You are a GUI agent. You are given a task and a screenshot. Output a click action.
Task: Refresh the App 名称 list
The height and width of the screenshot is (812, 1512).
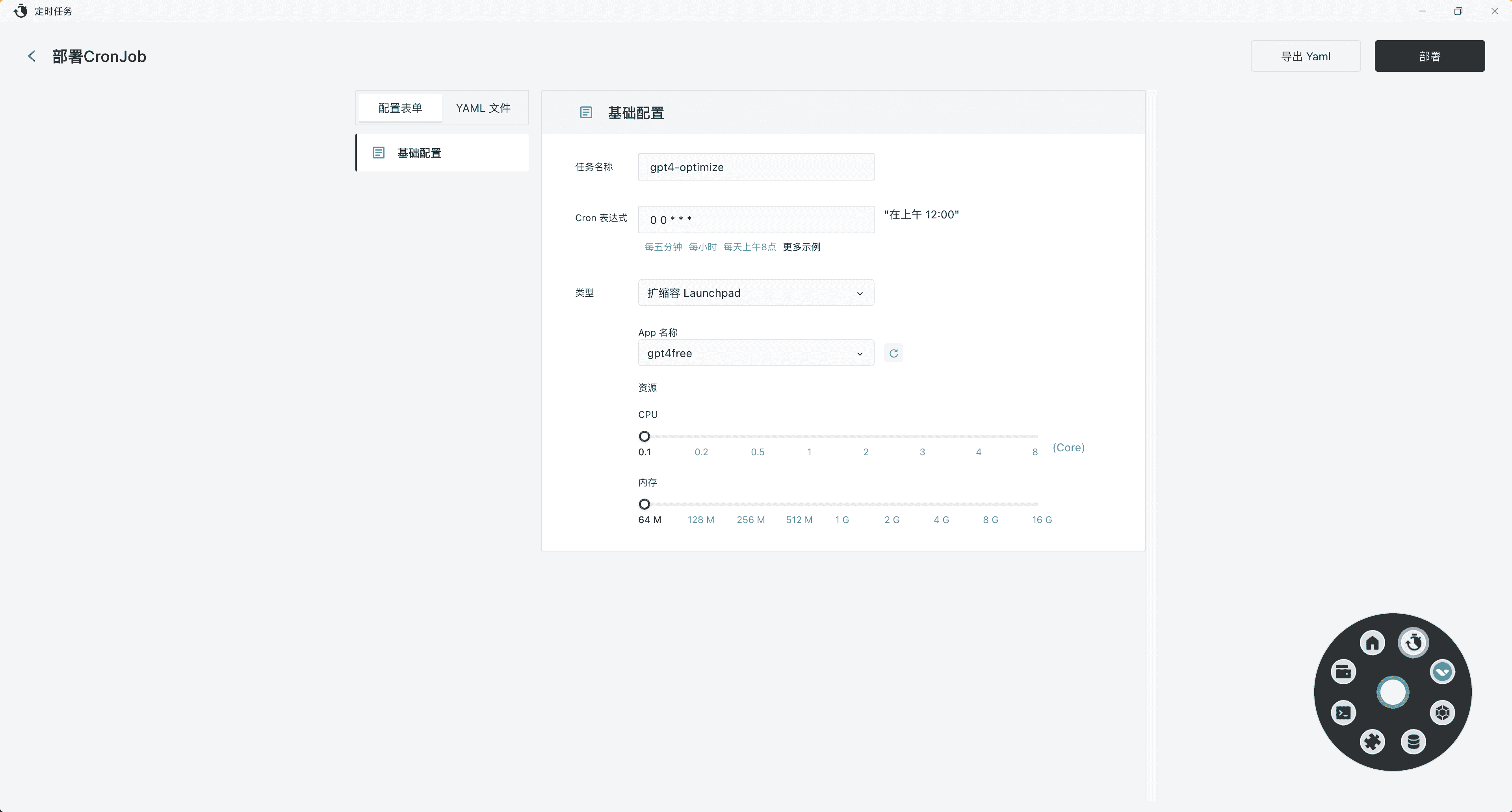click(x=893, y=353)
